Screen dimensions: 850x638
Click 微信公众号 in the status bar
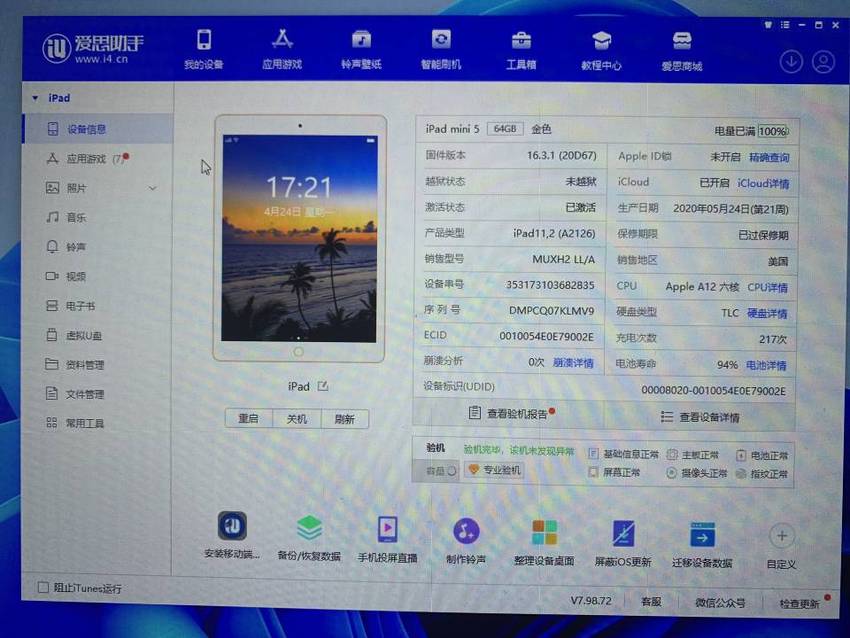(720, 602)
